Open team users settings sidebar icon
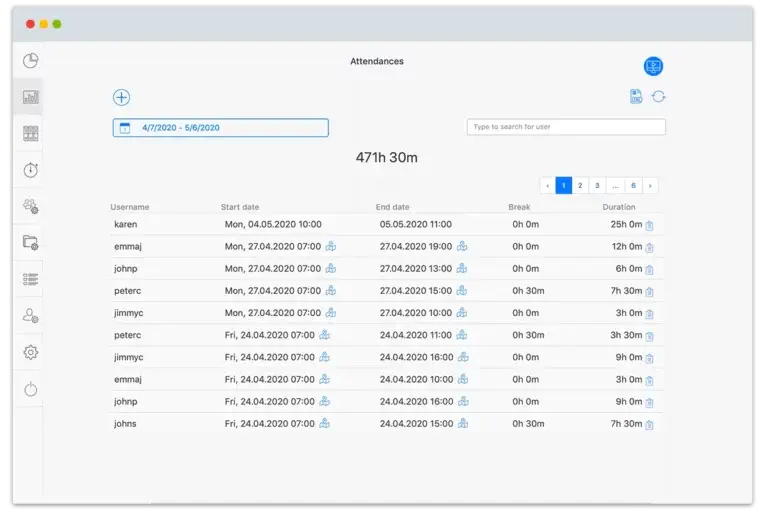 (30, 206)
